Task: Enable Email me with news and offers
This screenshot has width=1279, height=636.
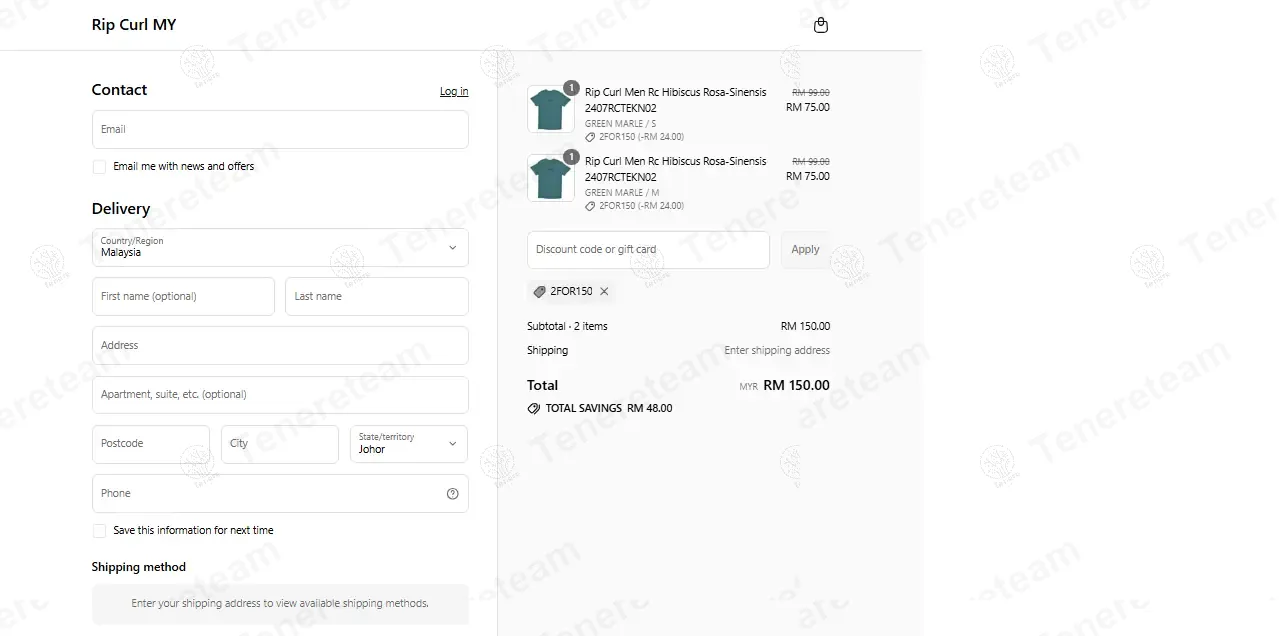Action: click(99, 167)
